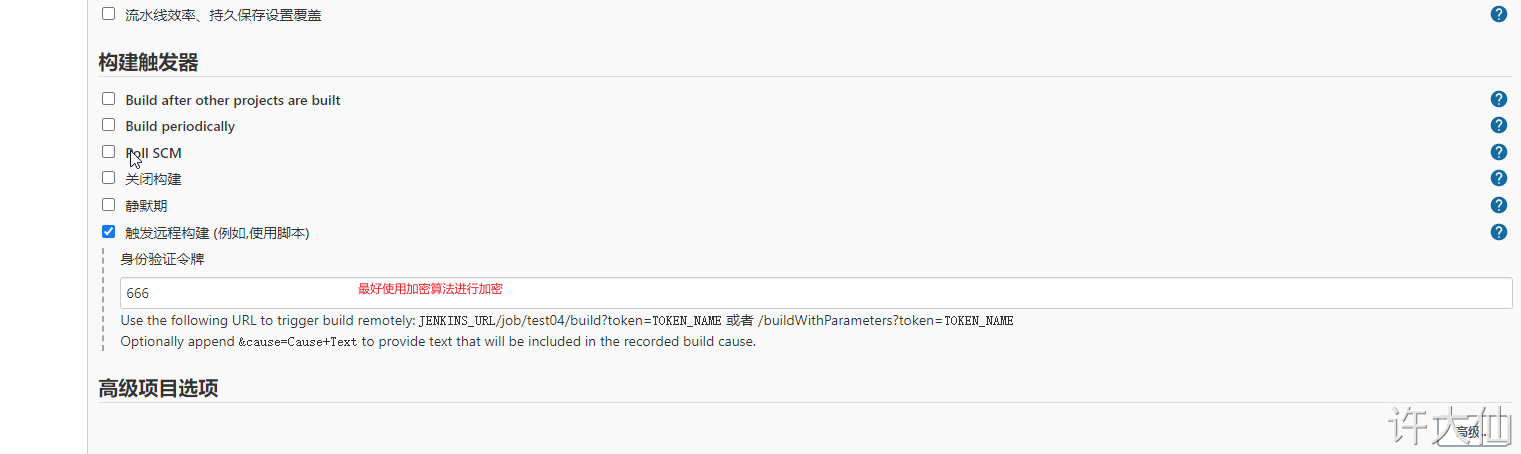Select the Build periodically label text

pyautogui.click(x=180, y=126)
